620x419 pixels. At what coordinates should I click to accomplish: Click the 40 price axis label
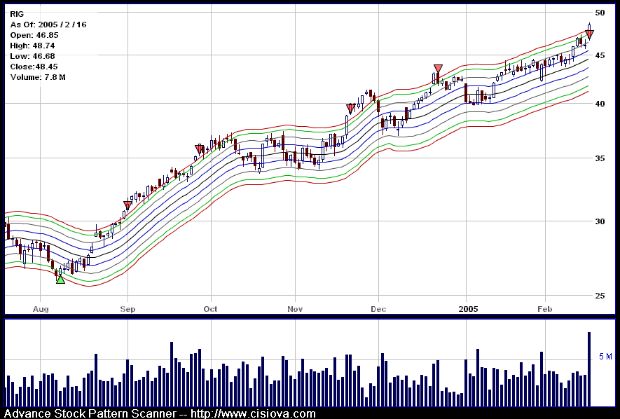[600, 104]
